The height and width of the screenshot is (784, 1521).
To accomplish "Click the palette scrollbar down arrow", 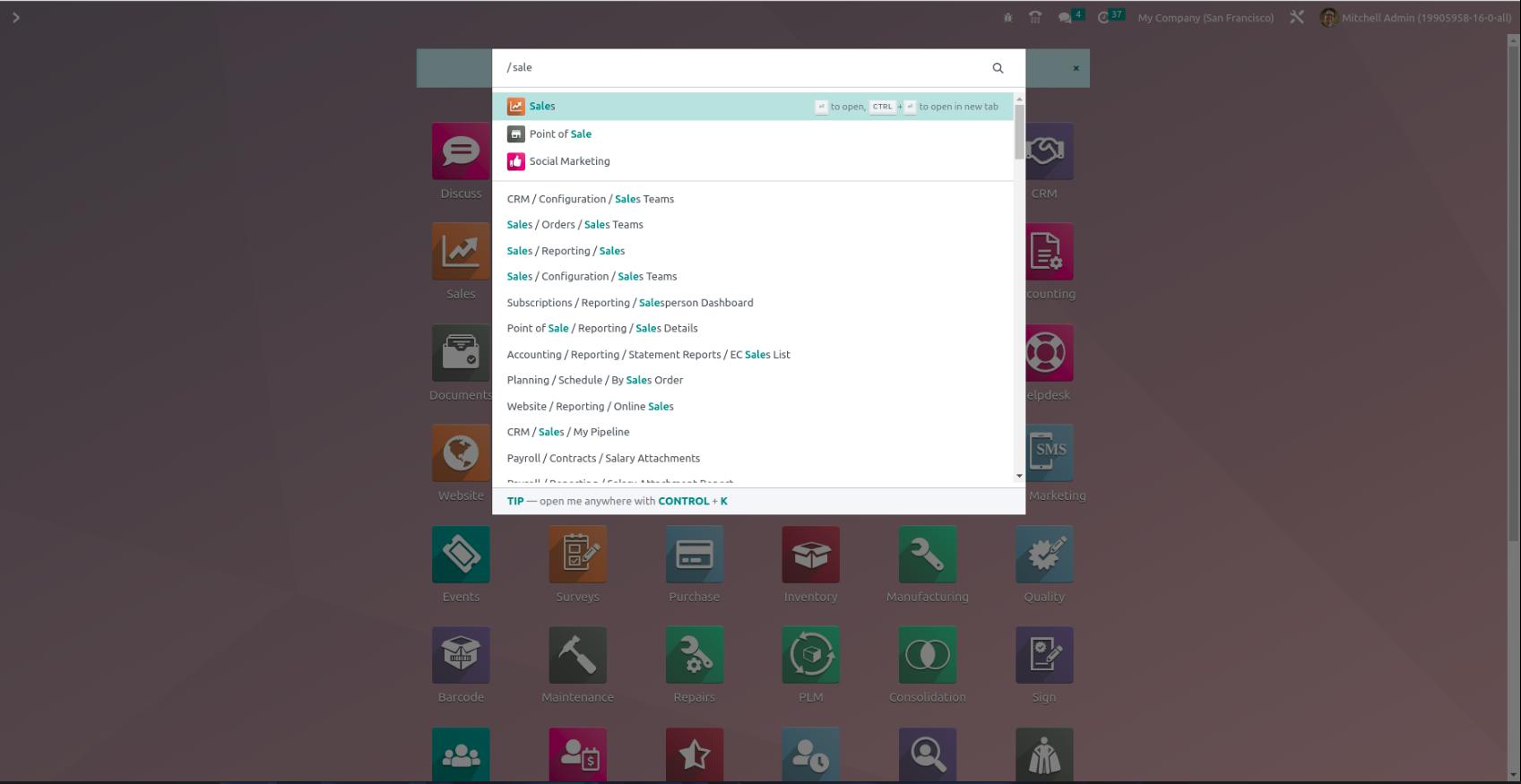I will pyautogui.click(x=1019, y=477).
